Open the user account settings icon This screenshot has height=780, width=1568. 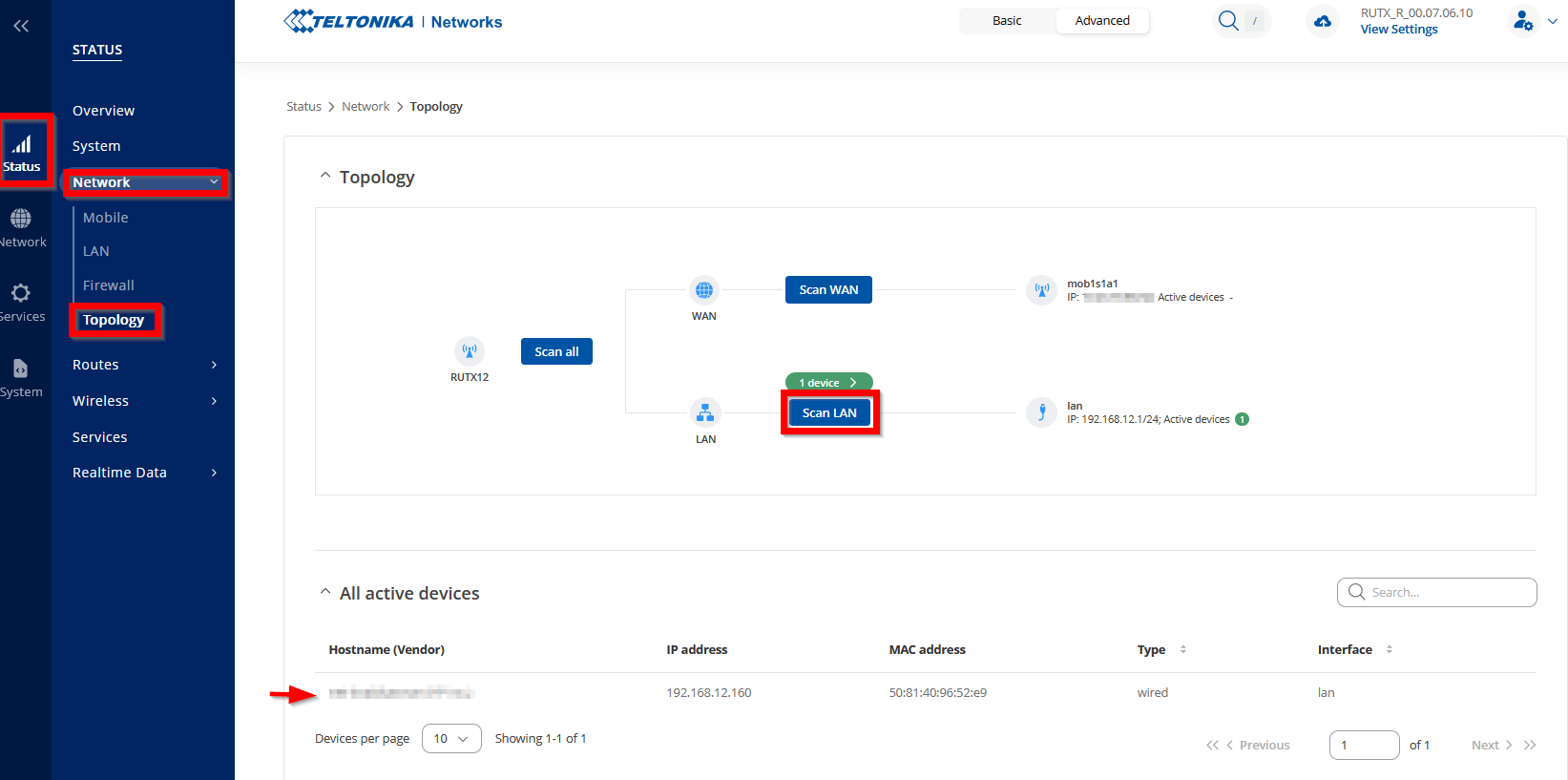tap(1524, 21)
